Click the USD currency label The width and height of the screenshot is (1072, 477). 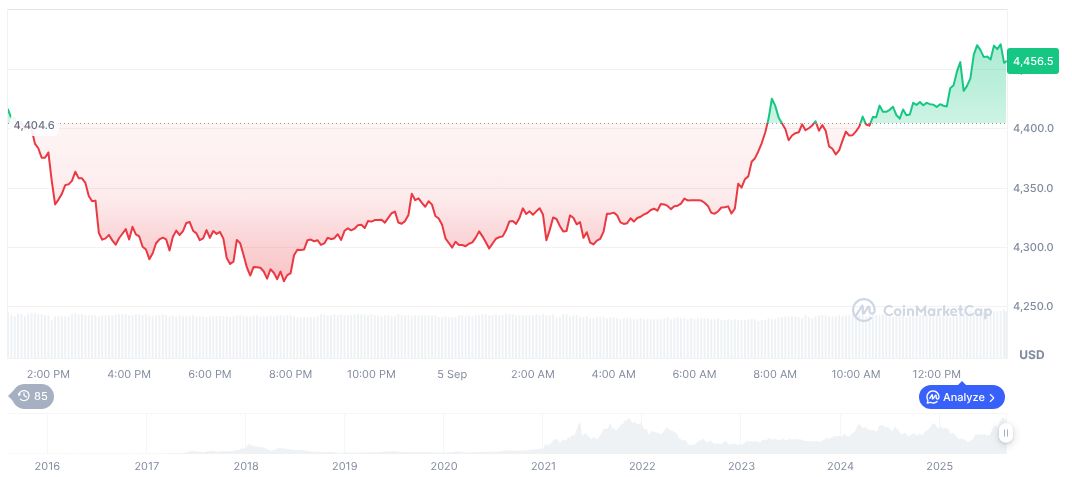(x=1031, y=355)
